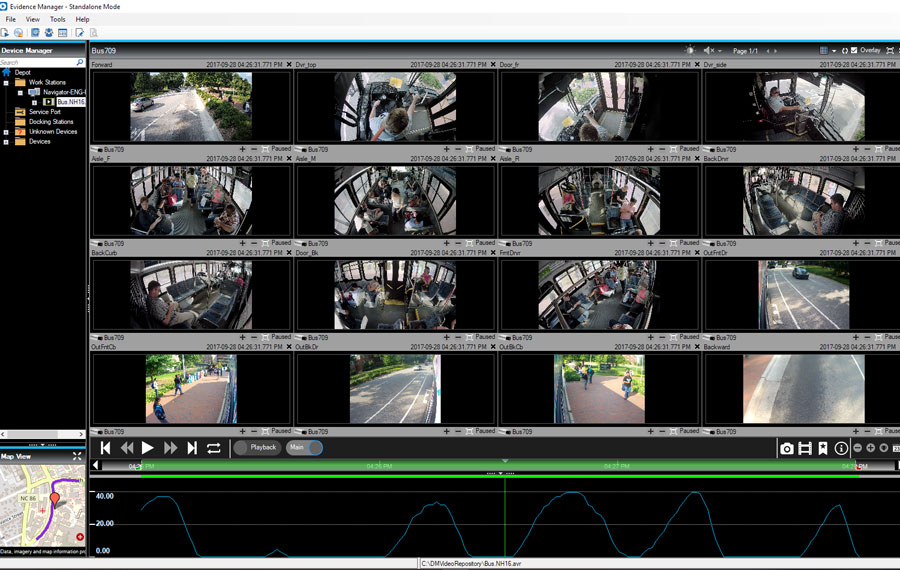This screenshot has height=570, width=900.
Task: Close the Forward camera pane
Action: (289, 65)
